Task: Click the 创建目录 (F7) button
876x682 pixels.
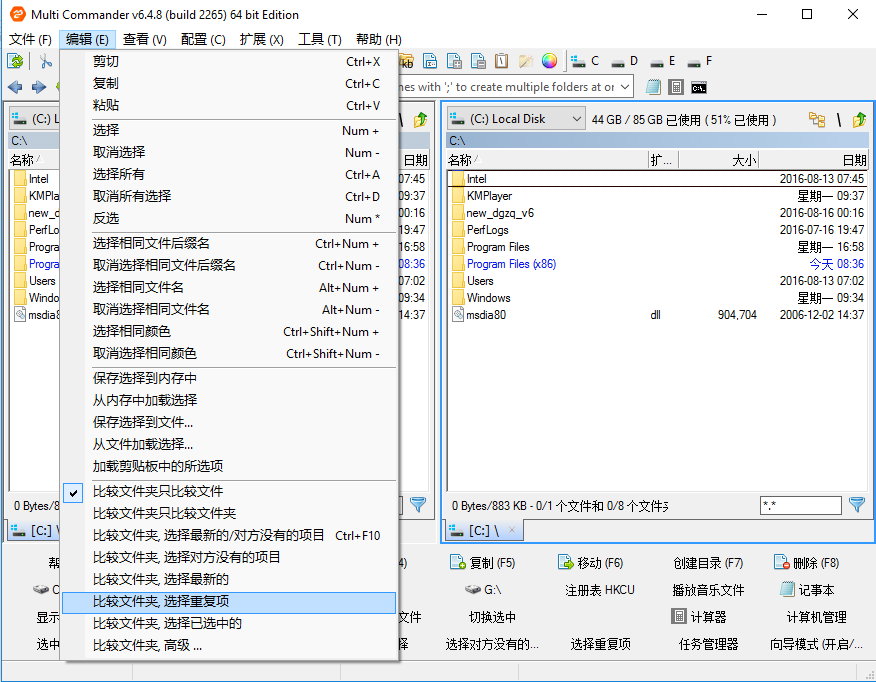Action: point(708,563)
